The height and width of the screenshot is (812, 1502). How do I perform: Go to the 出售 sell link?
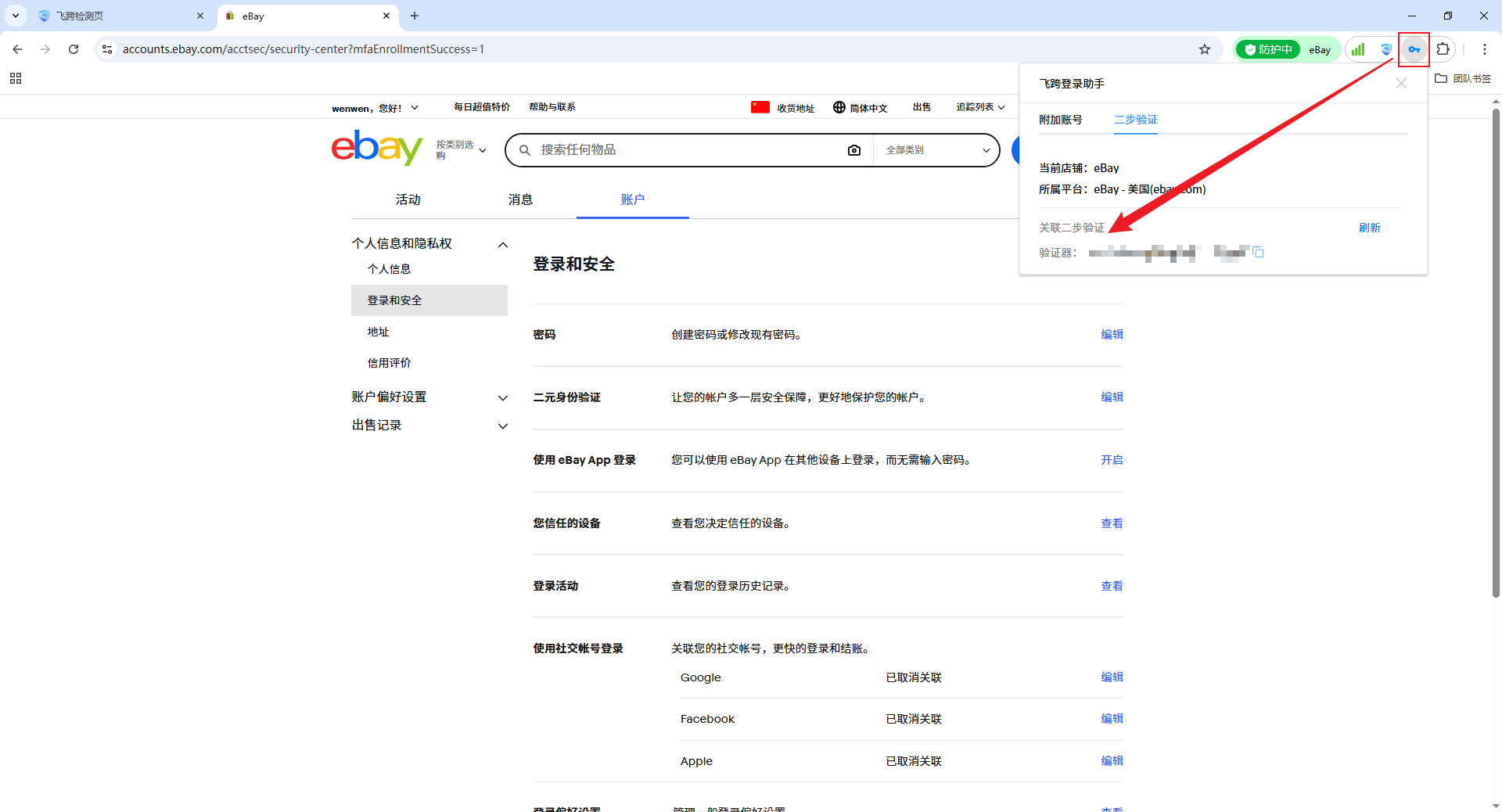coord(922,107)
